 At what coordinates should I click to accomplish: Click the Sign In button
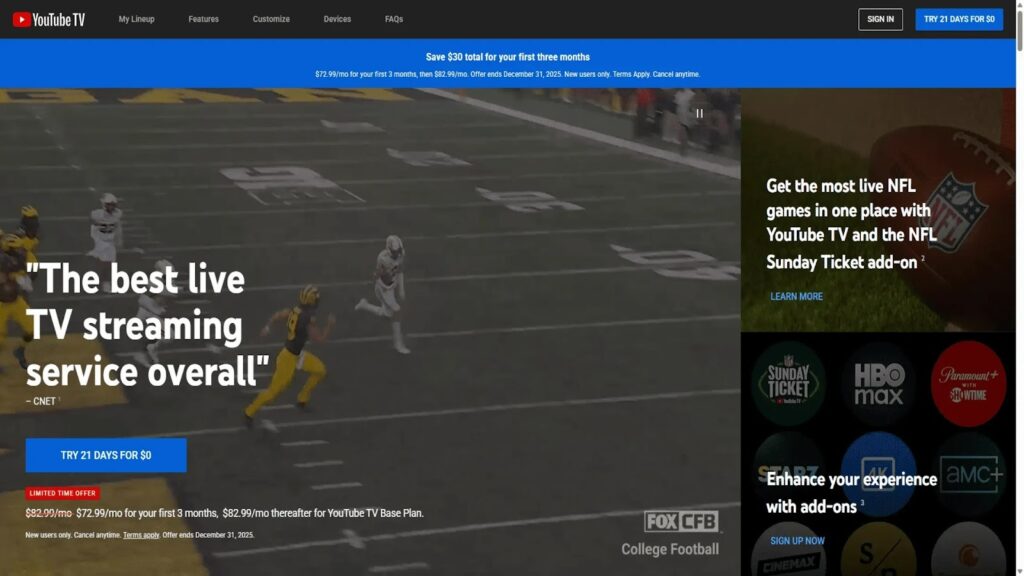tap(880, 19)
